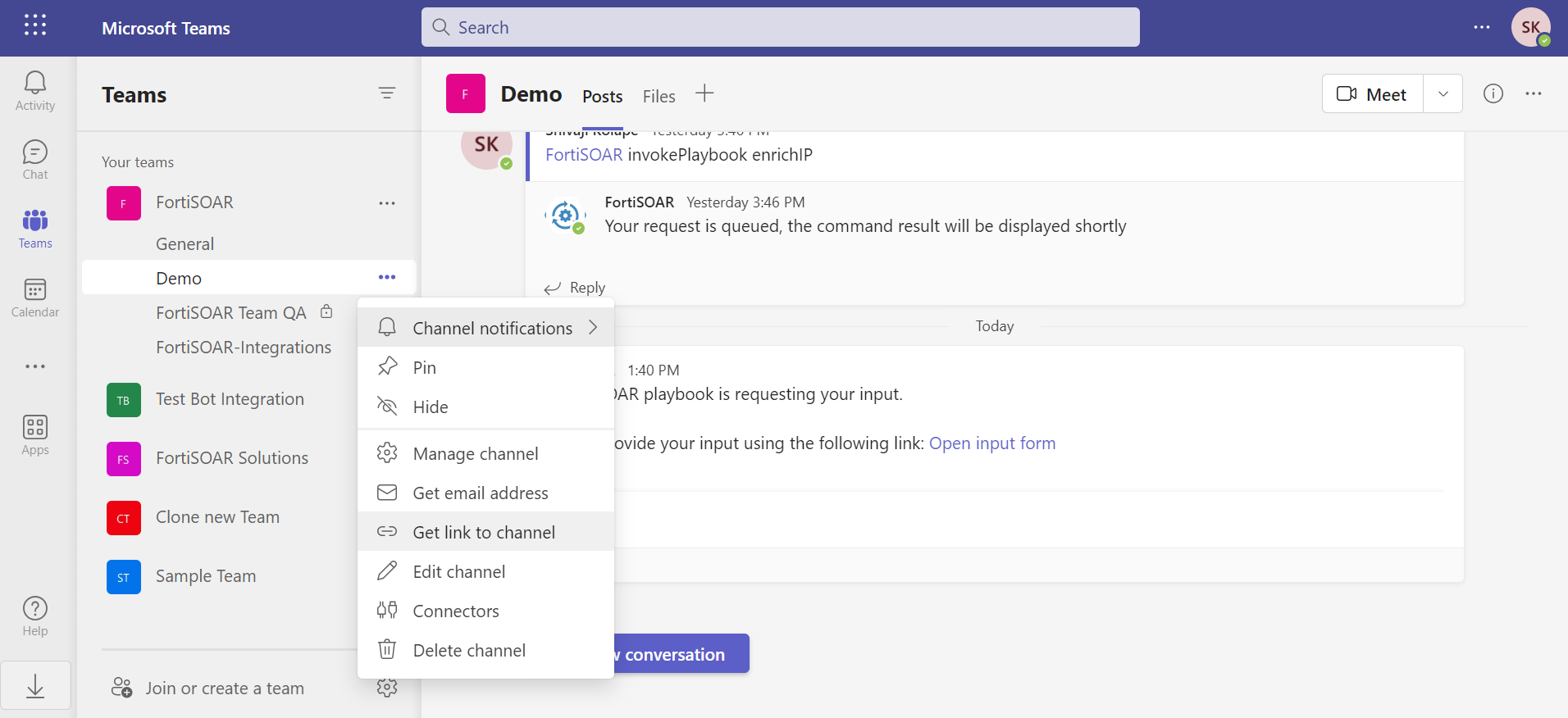The width and height of the screenshot is (1568, 718).
Task: Pin the Demo channel
Action: (x=425, y=368)
